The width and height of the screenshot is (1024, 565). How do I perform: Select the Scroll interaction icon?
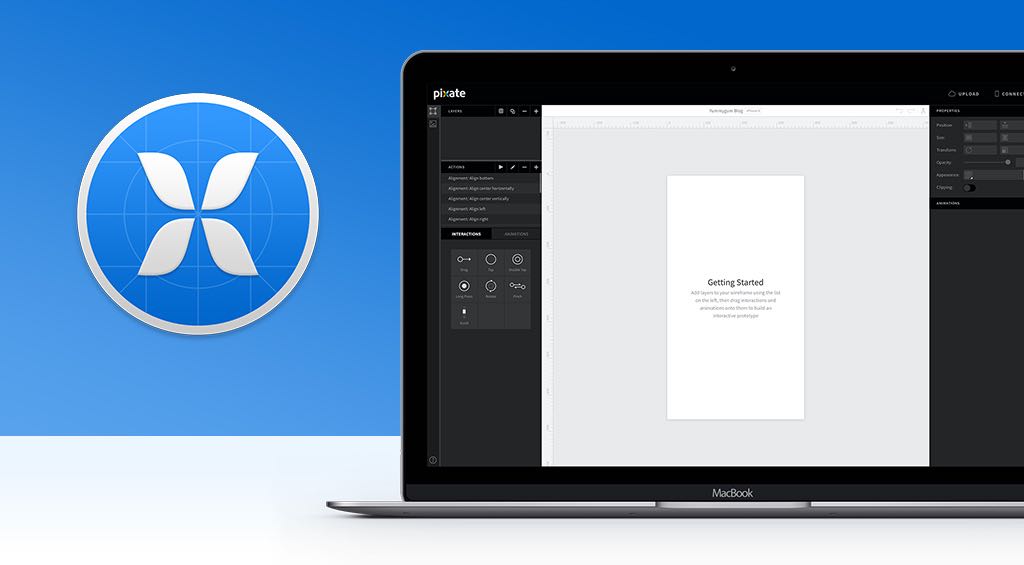(x=464, y=314)
